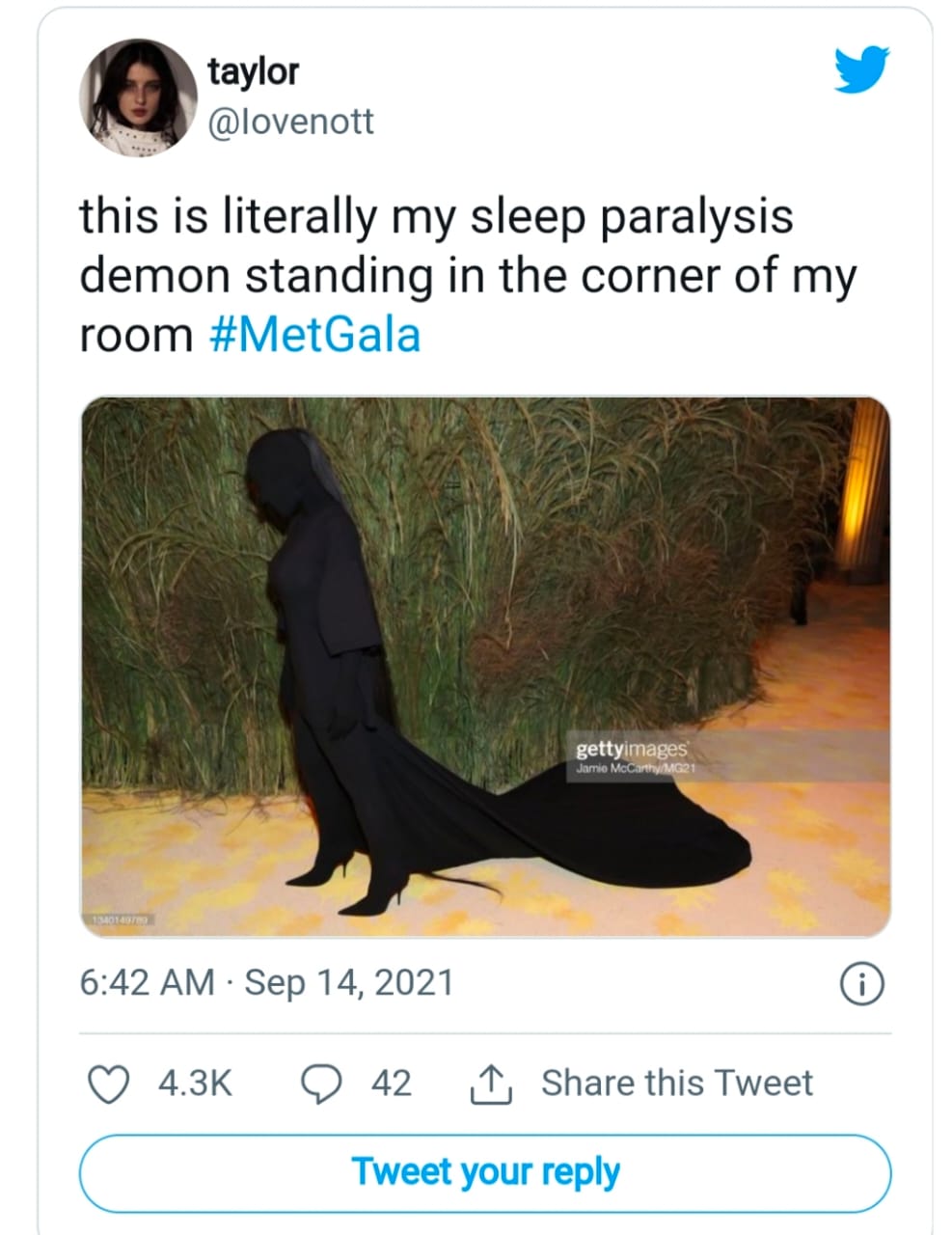Follow the #MetGala hashtag link
Image resolution: width=952 pixels, height=1235 pixels.
click(x=314, y=336)
